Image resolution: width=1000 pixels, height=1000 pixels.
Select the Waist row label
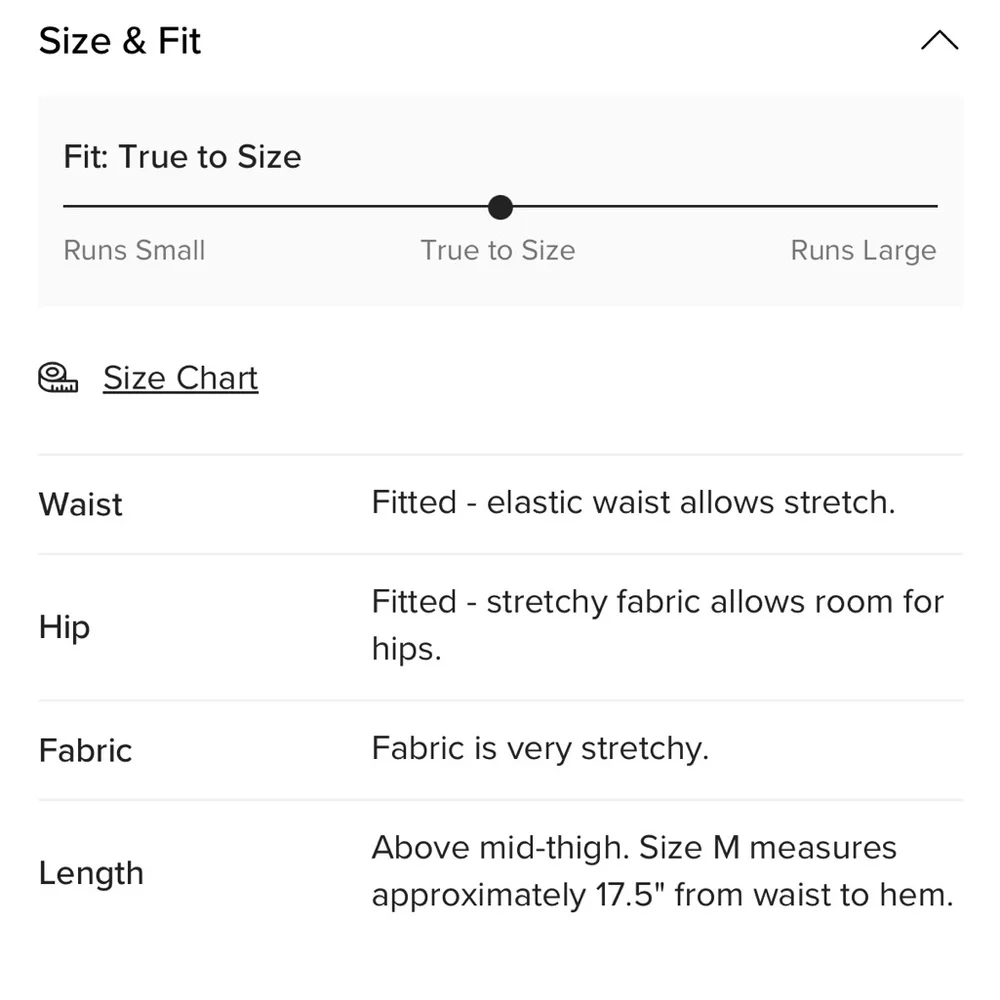tap(80, 504)
